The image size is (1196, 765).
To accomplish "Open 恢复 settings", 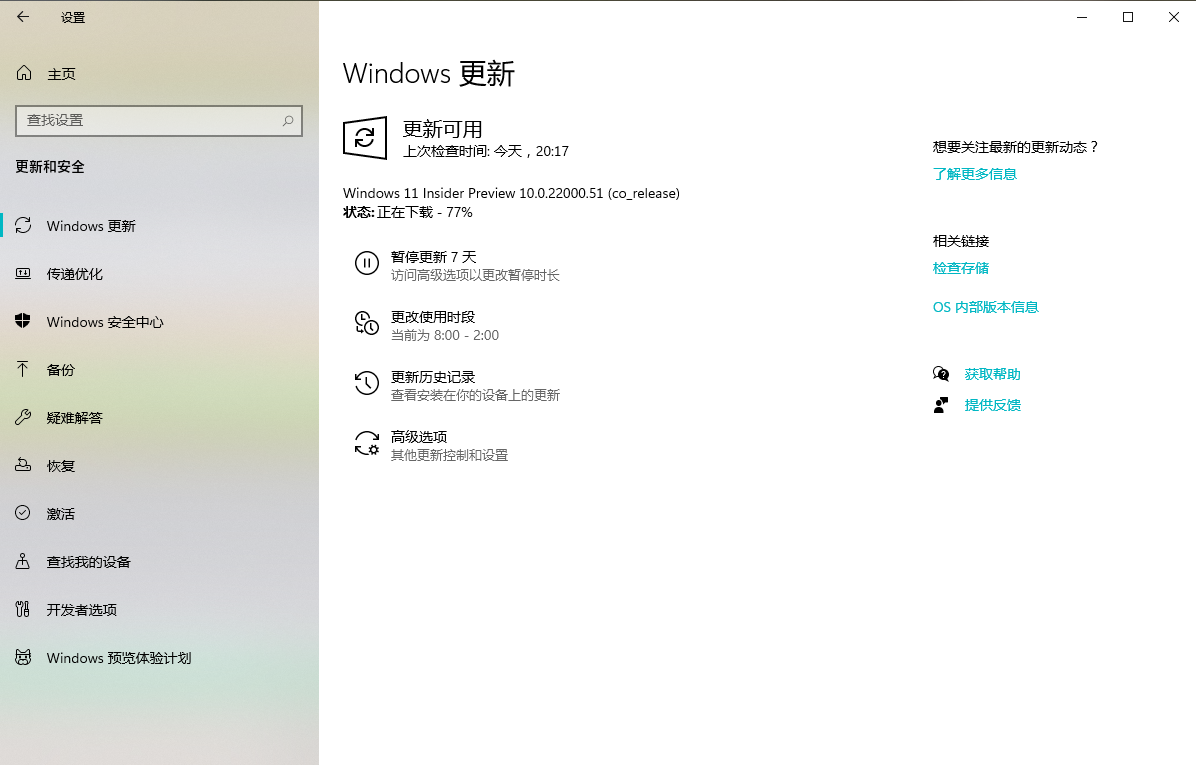I will pyautogui.click(x=159, y=466).
